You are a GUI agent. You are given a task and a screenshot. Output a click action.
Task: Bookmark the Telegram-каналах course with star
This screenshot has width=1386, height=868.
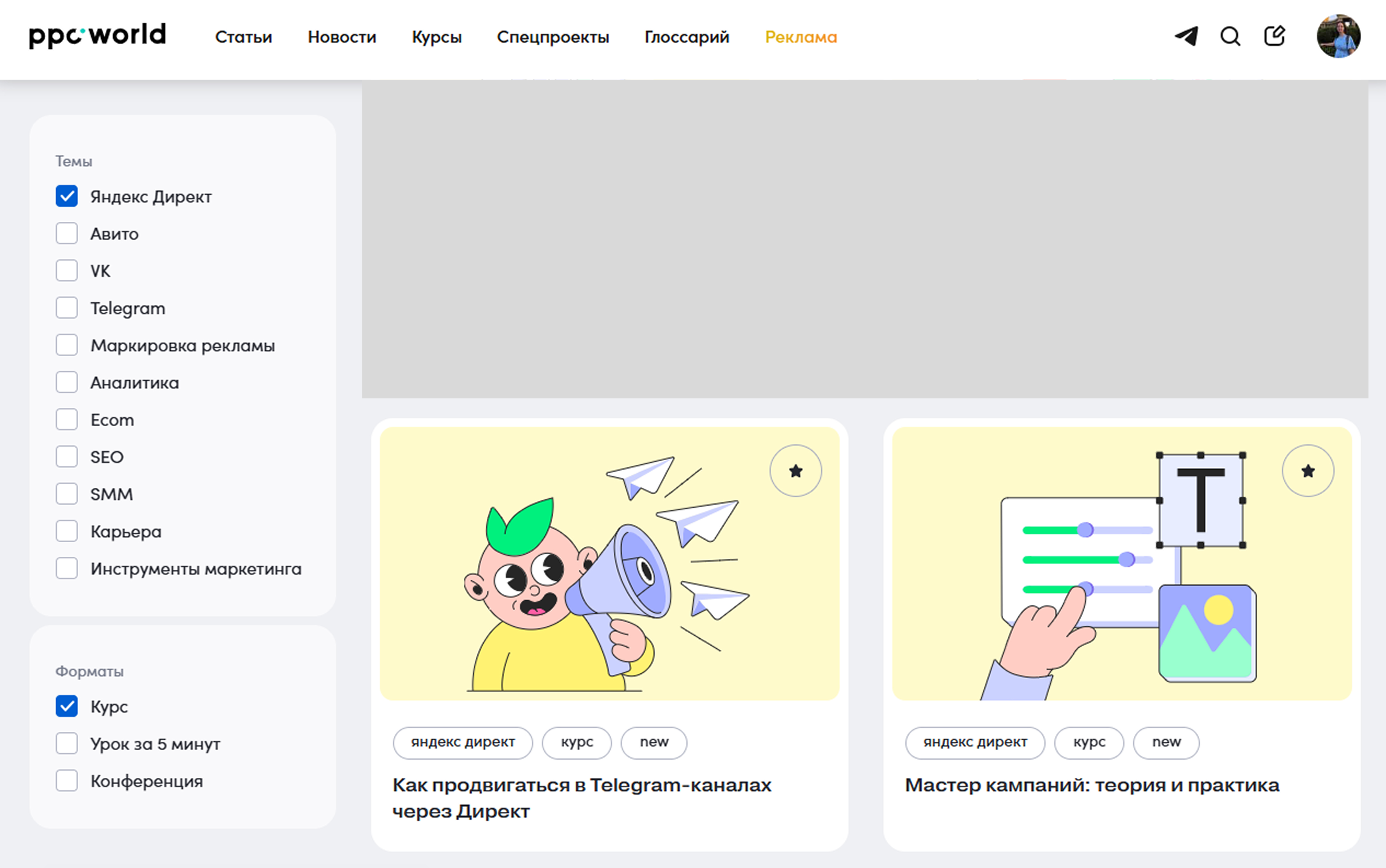pyautogui.click(x=795, y=471)
